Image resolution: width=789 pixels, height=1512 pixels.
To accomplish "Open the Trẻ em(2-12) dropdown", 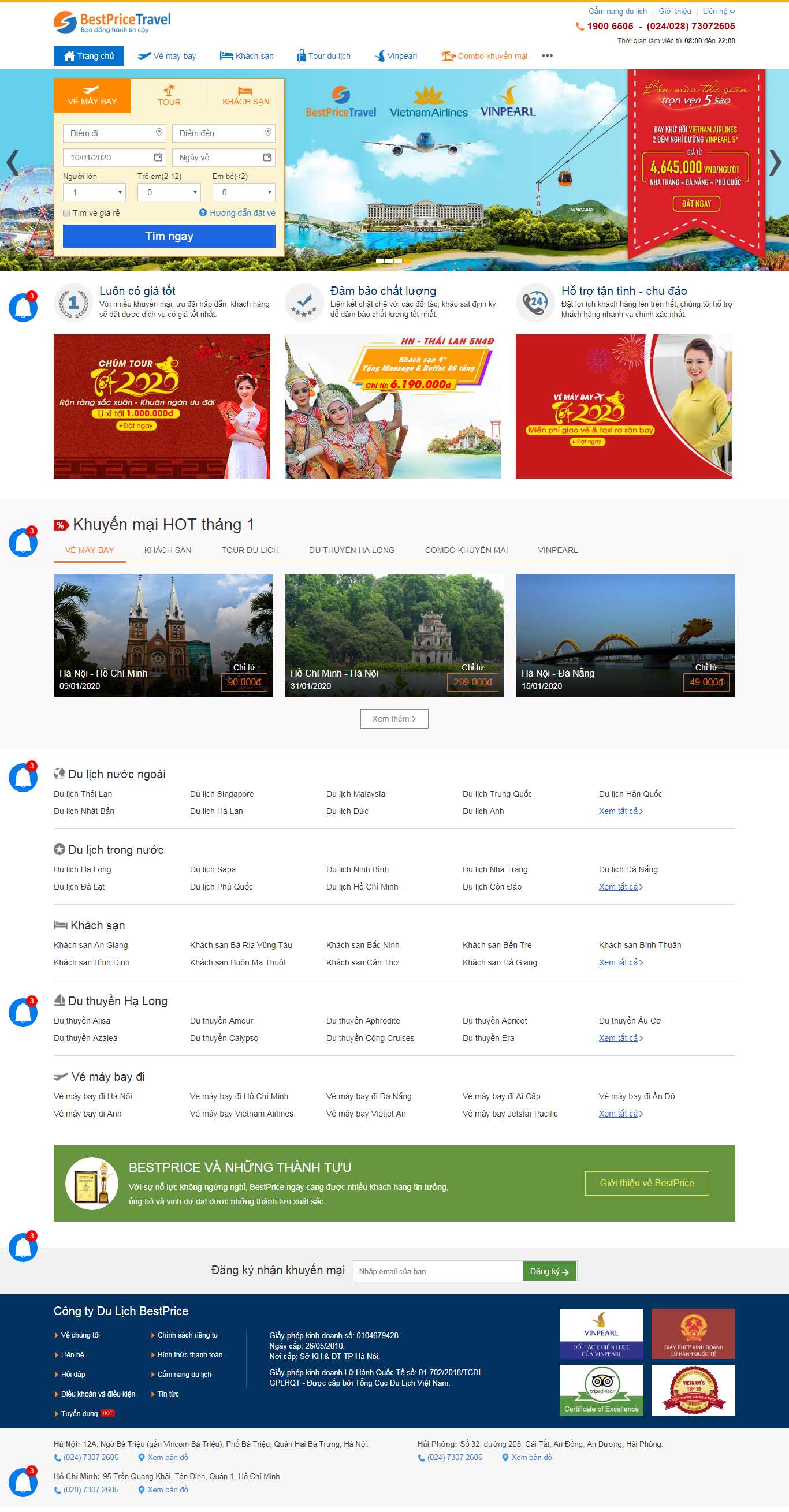I will 169,192.
